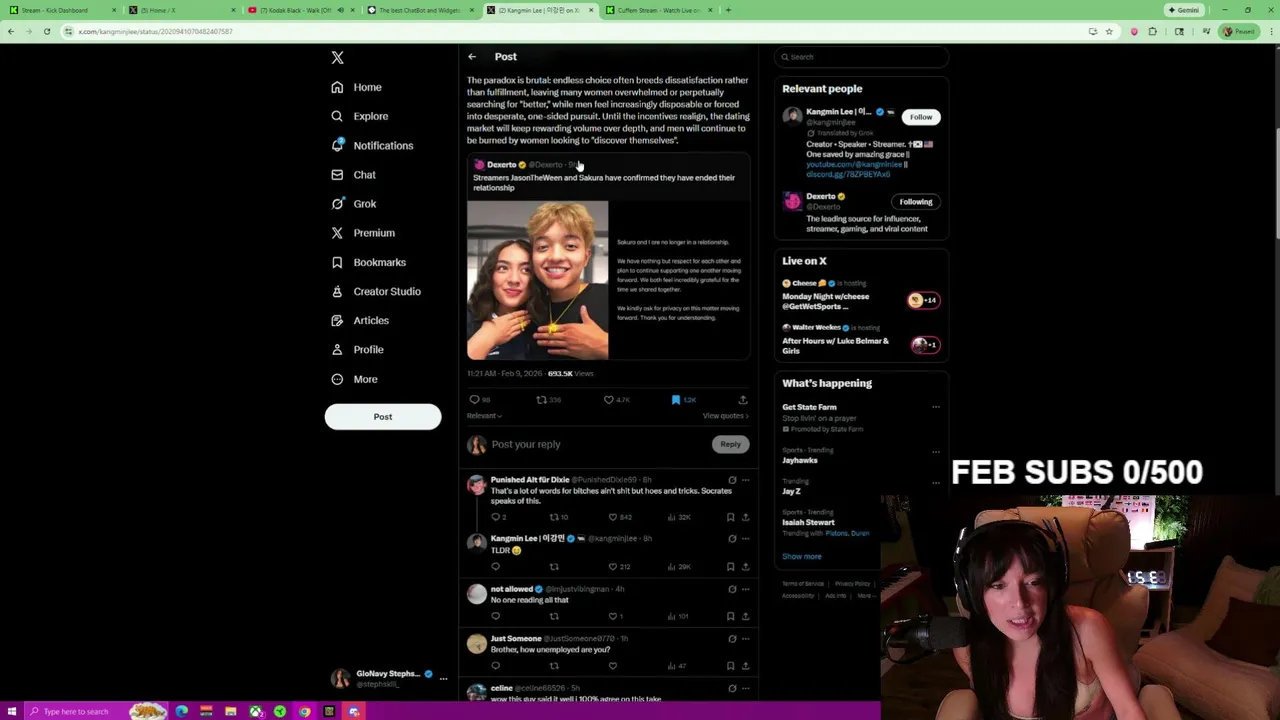The height and width of the screenshot is (720, 1280).
Task: Open more options on Kangmin Lee TLDR reply
Action: click(745, 538)
